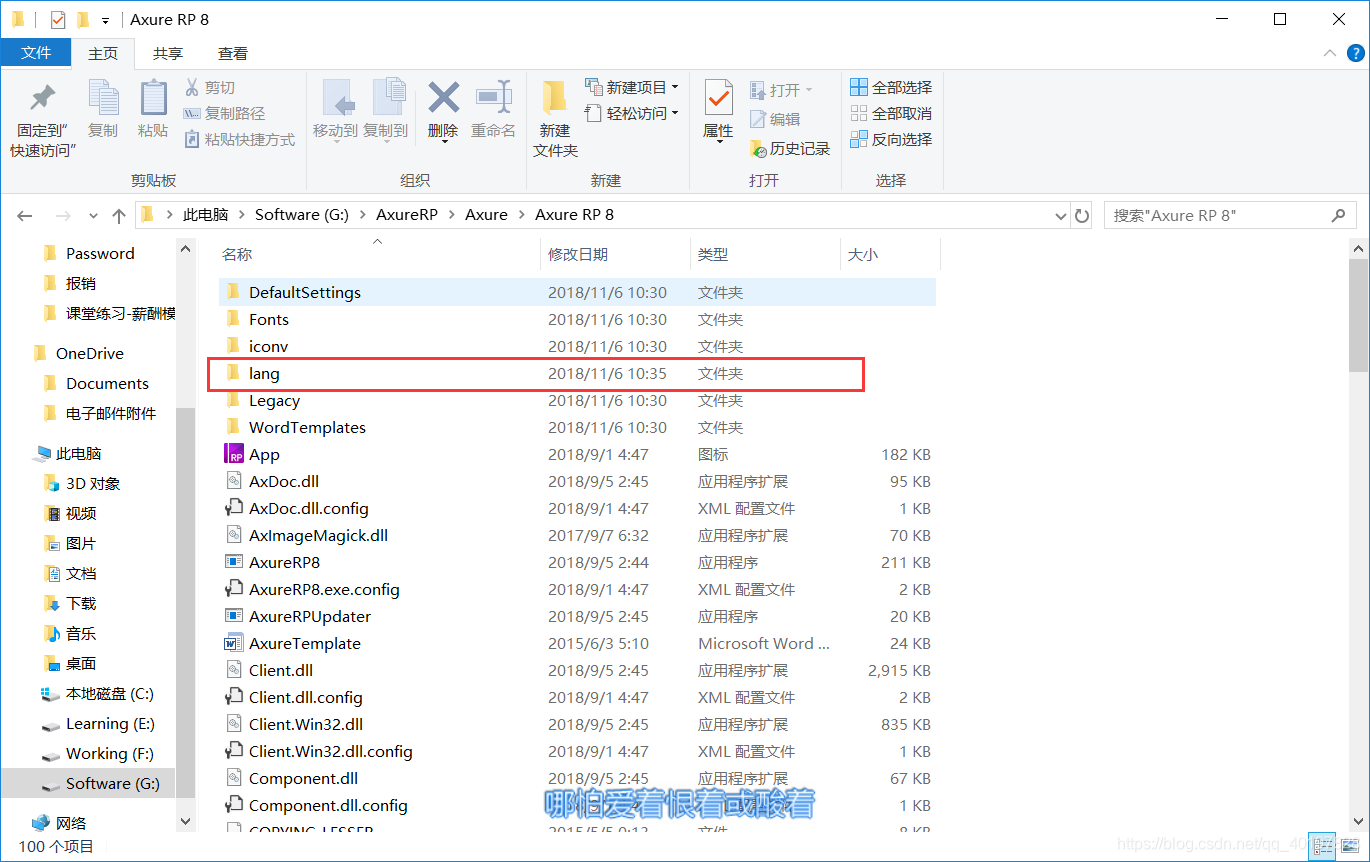Select Network (网络) in navigation pane
1370x862 pixels.
71,823
